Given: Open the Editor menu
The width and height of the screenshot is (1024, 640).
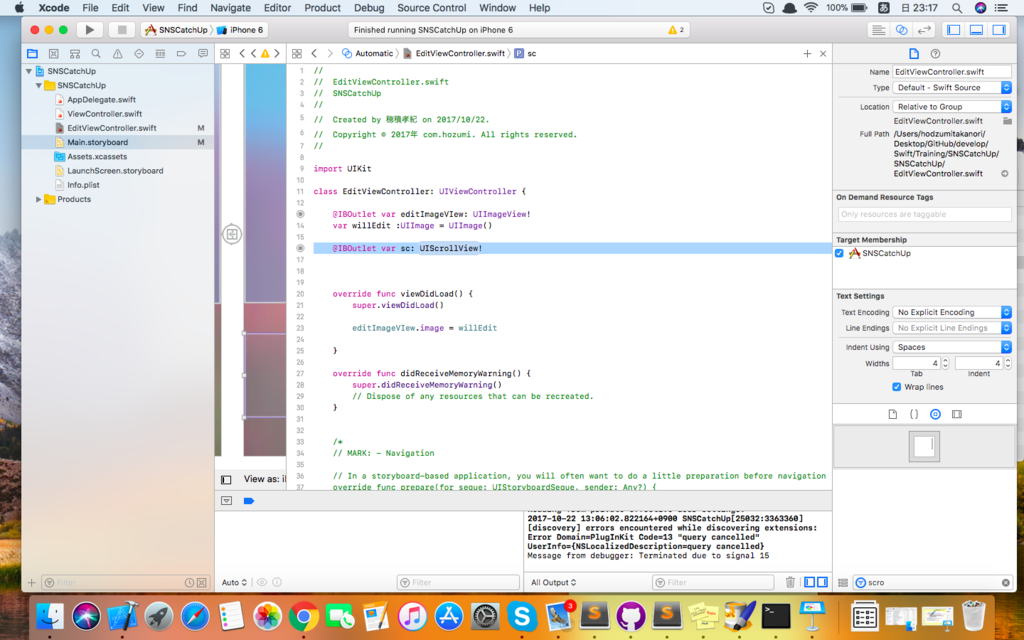Looking at the screenshot, I should point(277,8).
